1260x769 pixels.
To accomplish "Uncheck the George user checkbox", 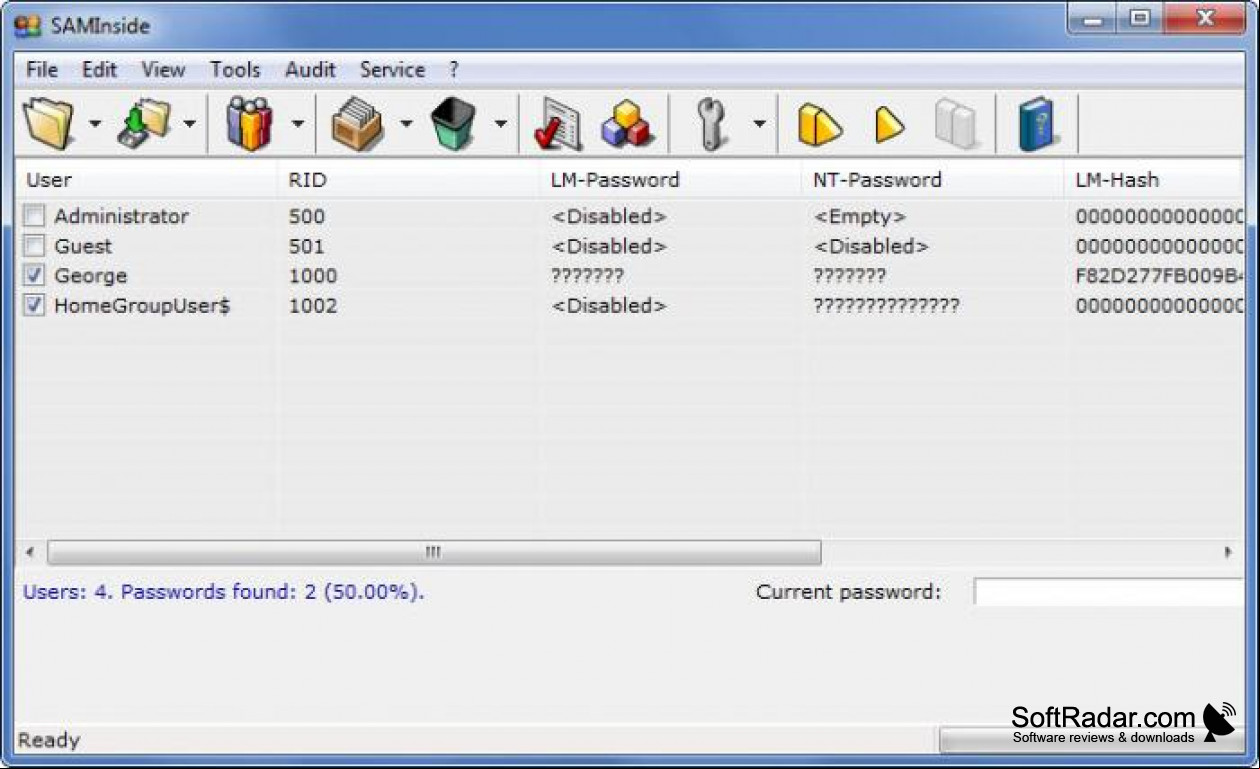I will coord(35,275).
